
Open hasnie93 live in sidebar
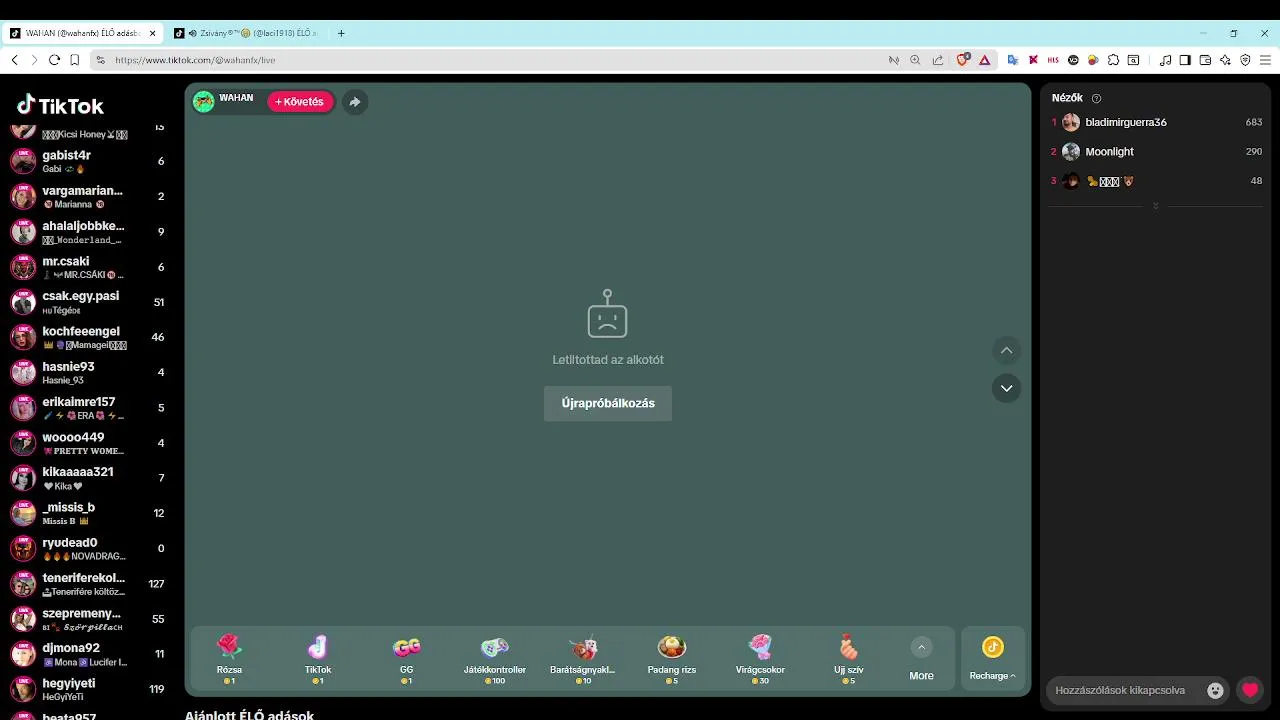(88, 373)
